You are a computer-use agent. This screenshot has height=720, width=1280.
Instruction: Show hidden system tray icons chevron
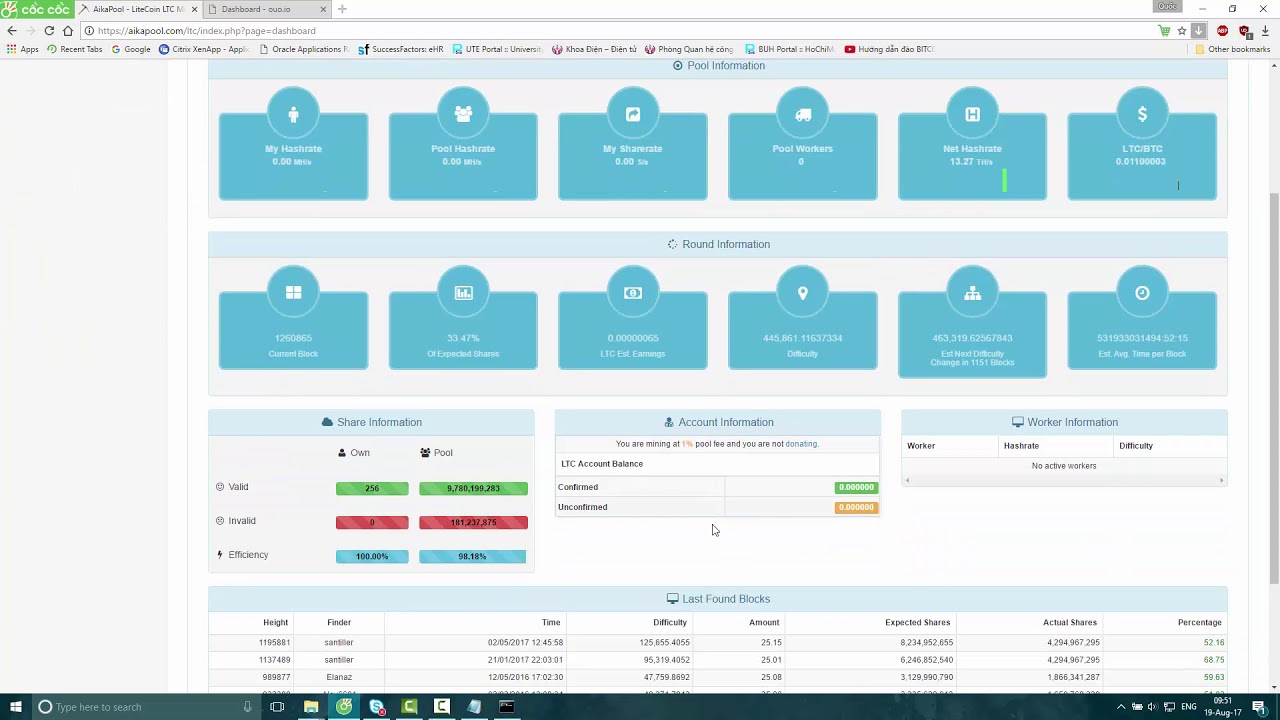click(x=1121, y=707)
